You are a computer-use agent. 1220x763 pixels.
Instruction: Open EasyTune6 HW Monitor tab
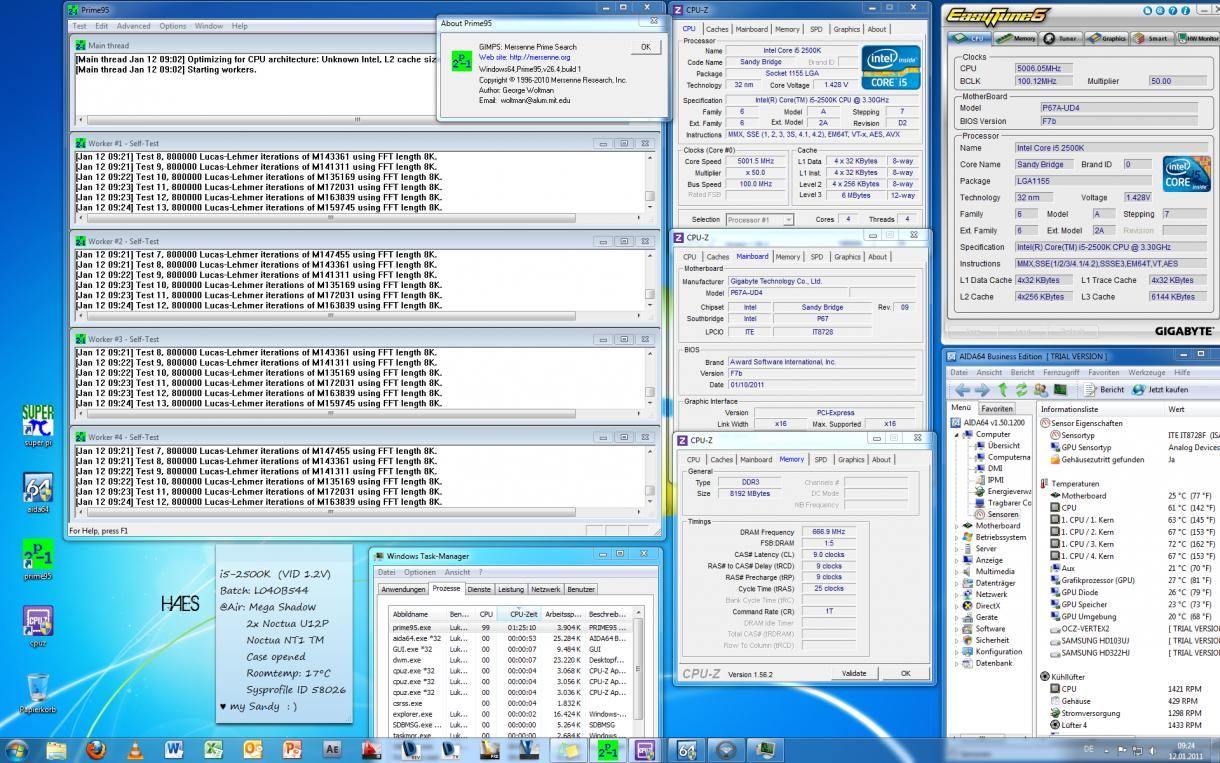click(1199, 38)
